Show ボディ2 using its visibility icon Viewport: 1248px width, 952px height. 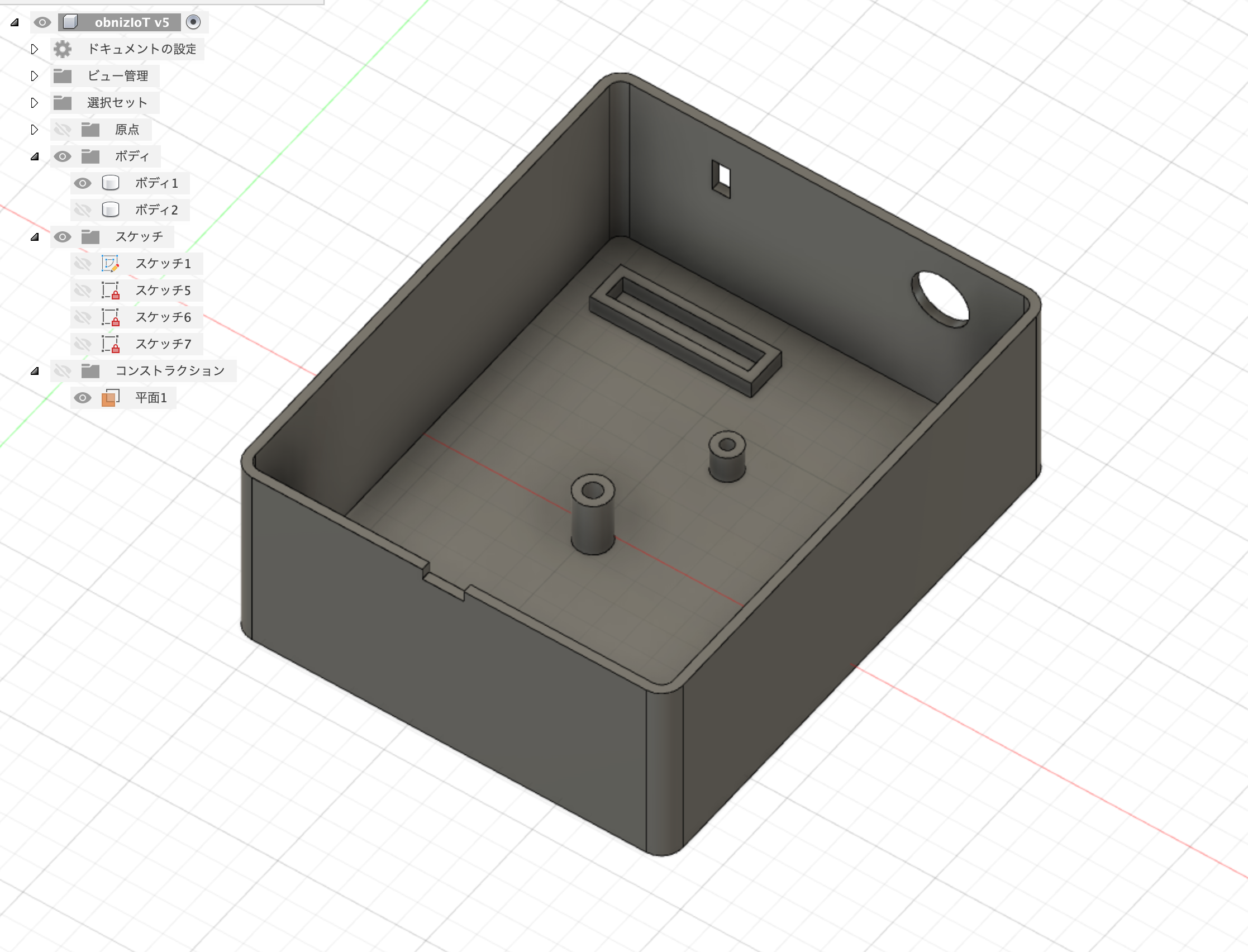point(83,210)
